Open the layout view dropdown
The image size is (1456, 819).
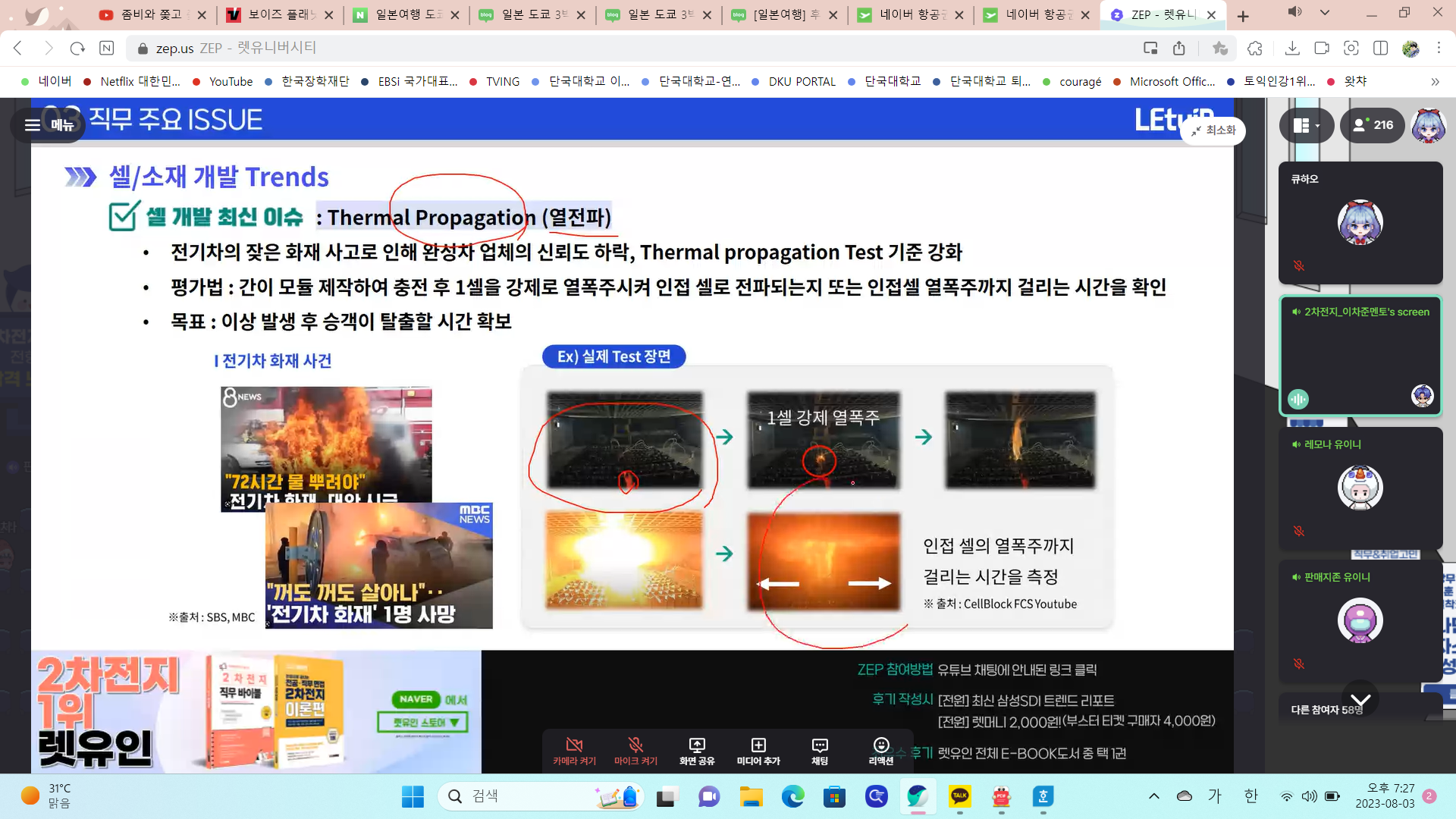pos(1306,125)
